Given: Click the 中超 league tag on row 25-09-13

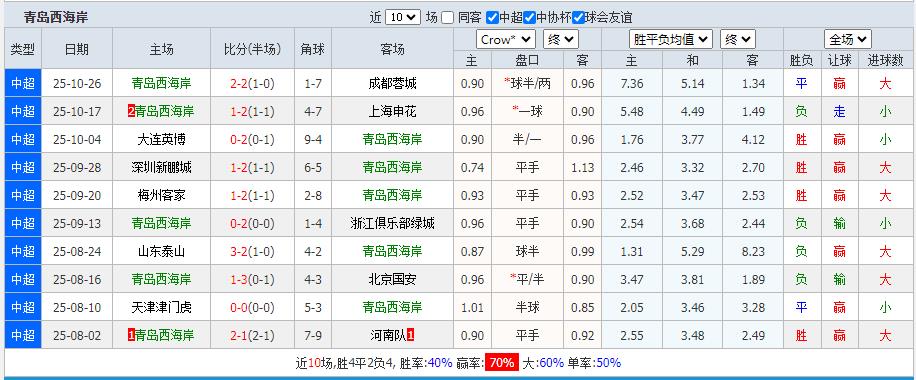Looking at the screenshot, I should click(23, 223).
